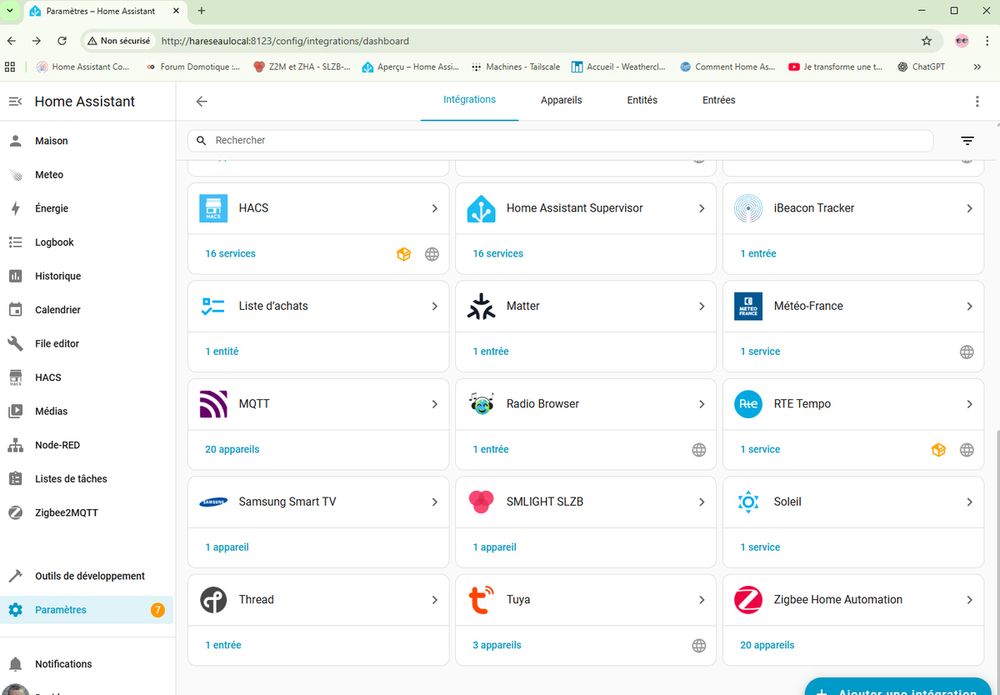
Task: Open Outils de développement in sidebar
Action: (87, 576)
